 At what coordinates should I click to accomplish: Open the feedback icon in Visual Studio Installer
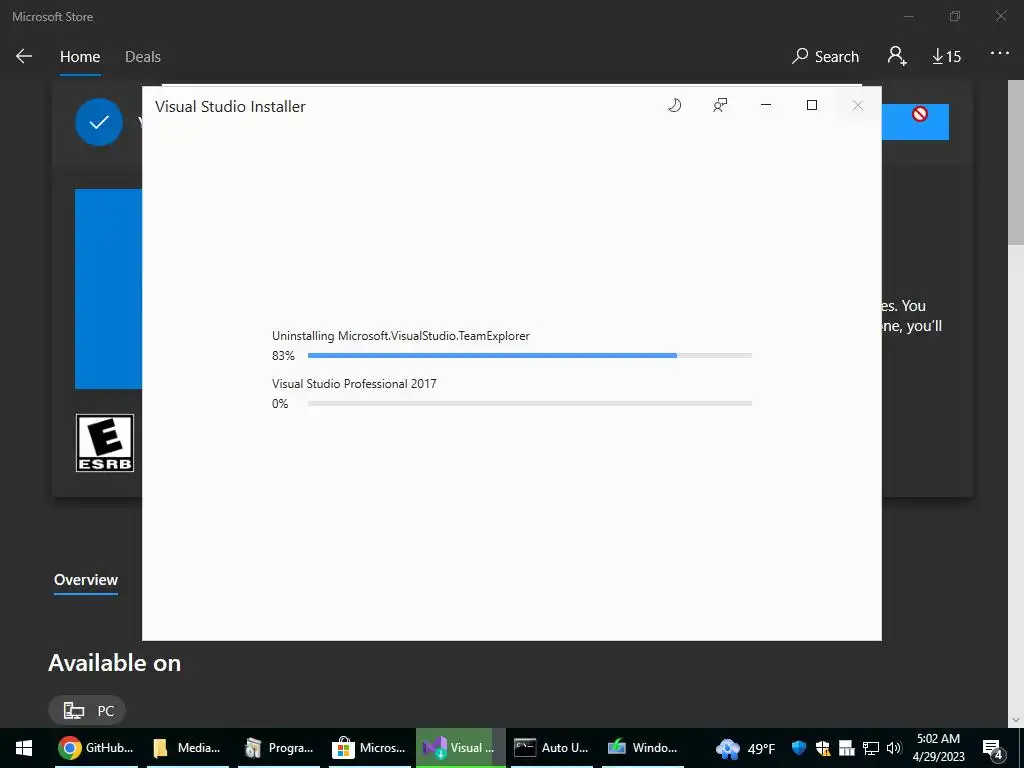(720, 105)
